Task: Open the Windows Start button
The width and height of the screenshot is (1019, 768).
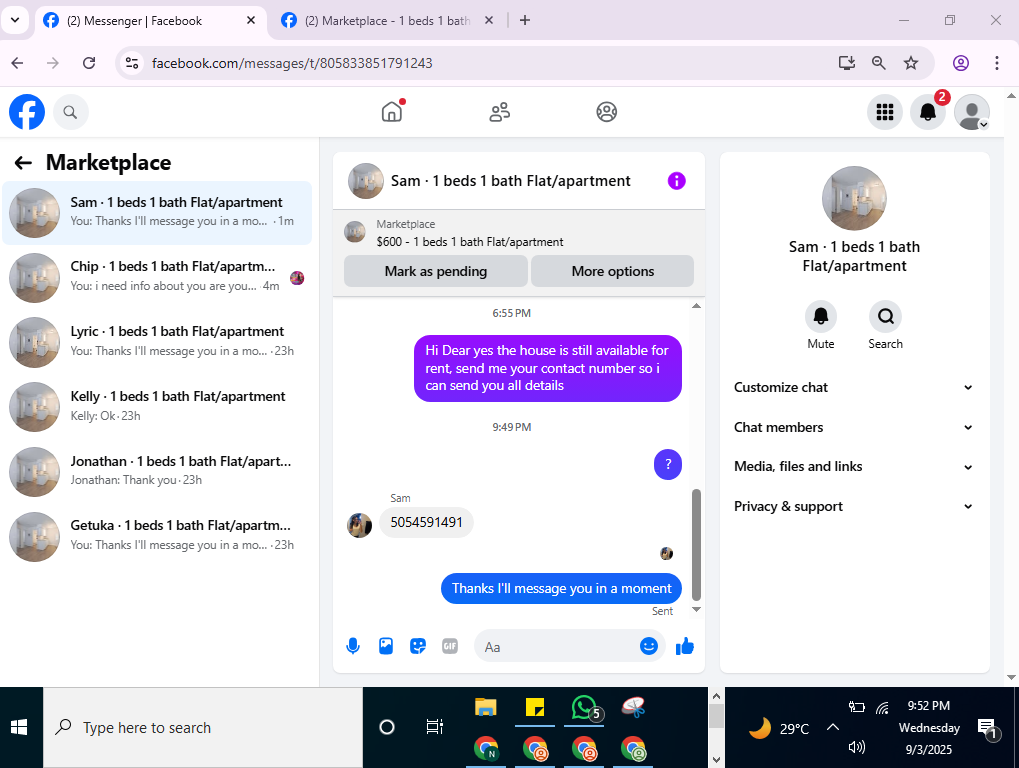Action: pos(19,728)
